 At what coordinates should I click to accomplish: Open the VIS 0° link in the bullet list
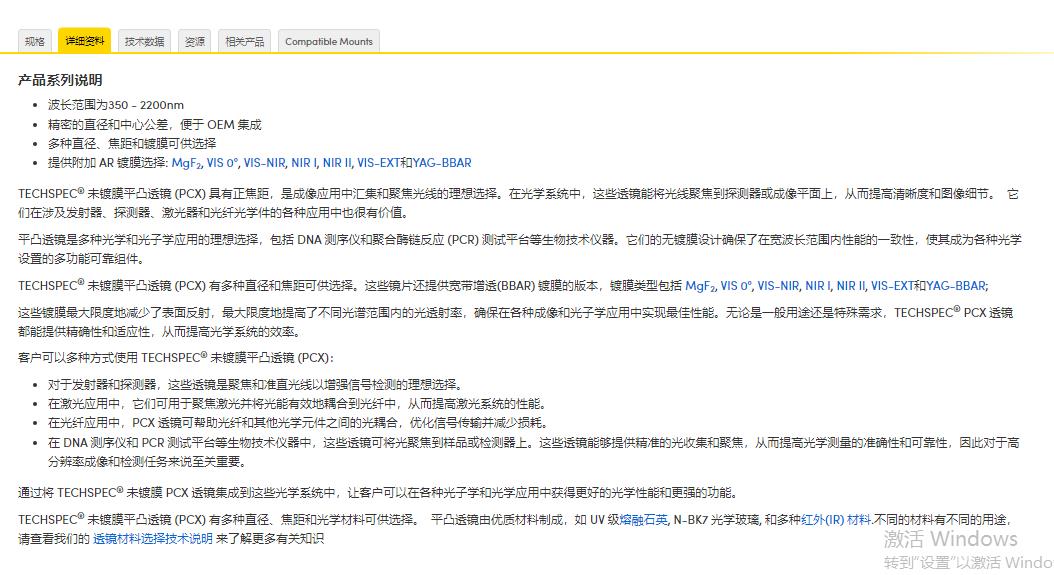click(x=222, y=163)
